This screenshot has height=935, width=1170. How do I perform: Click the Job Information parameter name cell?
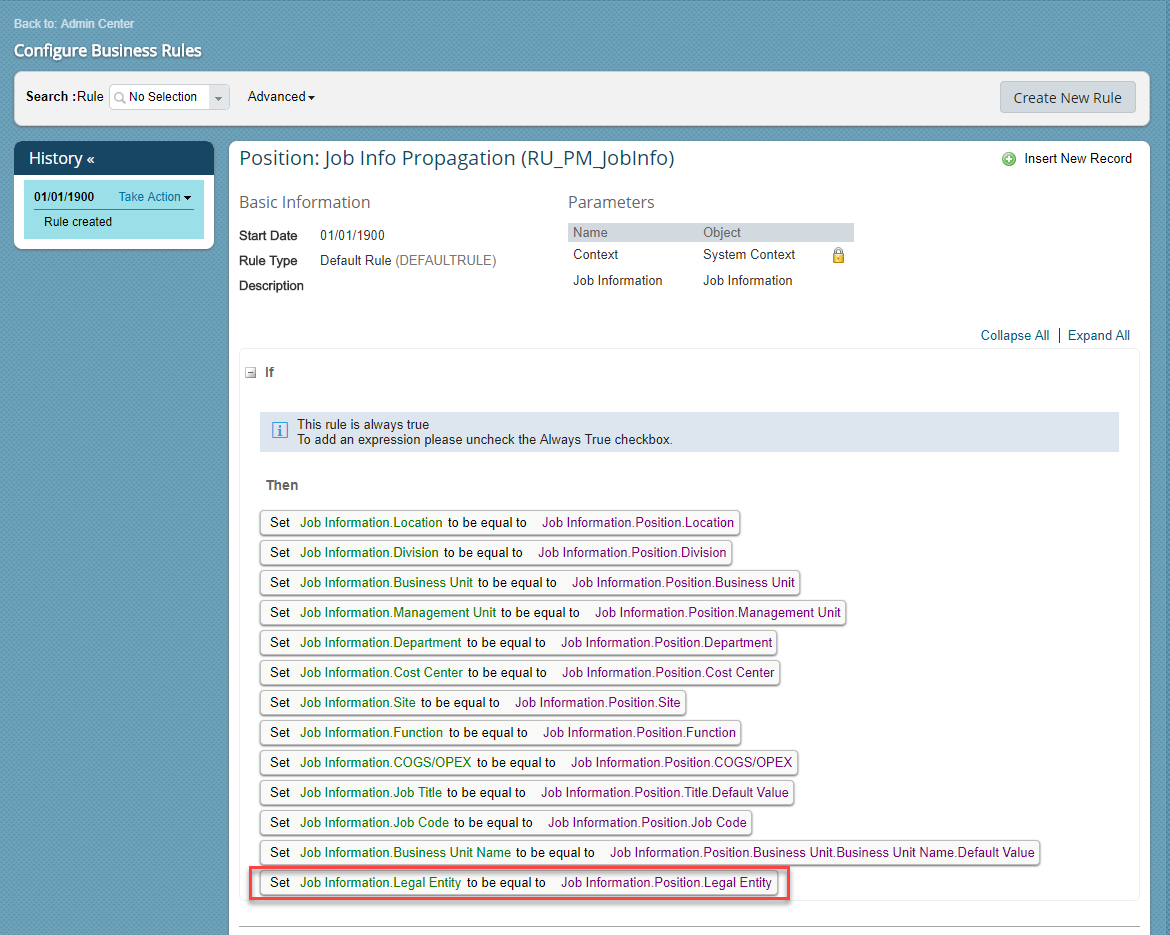tap(617, 281)
